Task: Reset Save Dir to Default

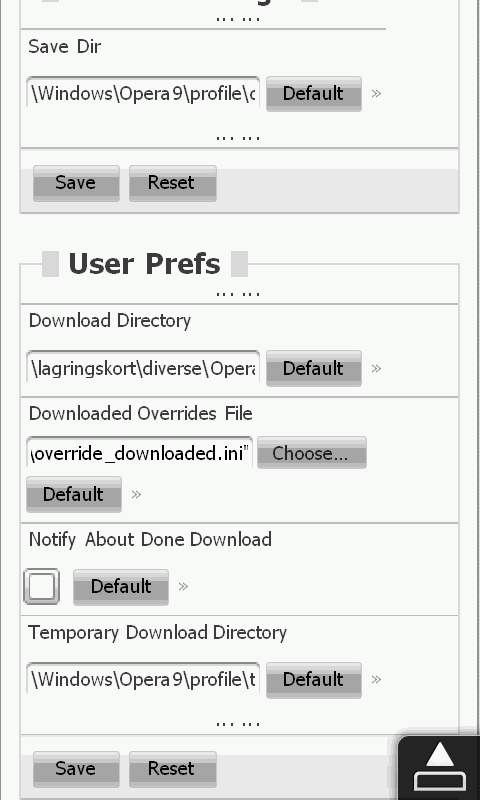Action: [x=314, y=93]
